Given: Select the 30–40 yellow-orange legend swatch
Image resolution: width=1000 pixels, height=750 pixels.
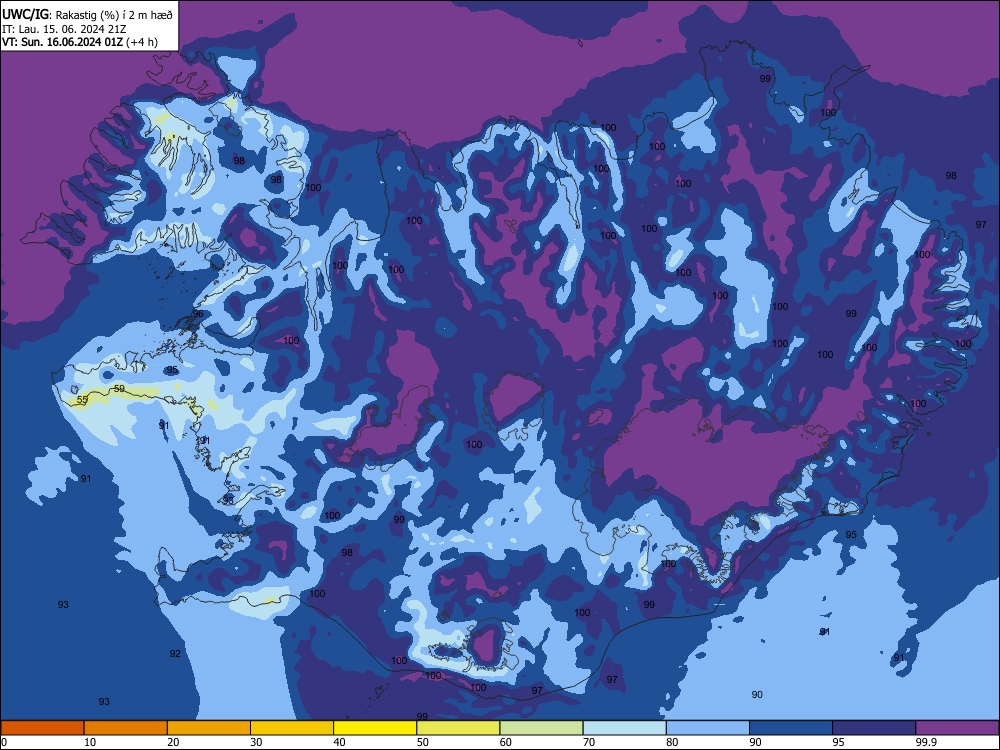Looking at the screenshot, I should pyautogui.click(x=292, y=728).
